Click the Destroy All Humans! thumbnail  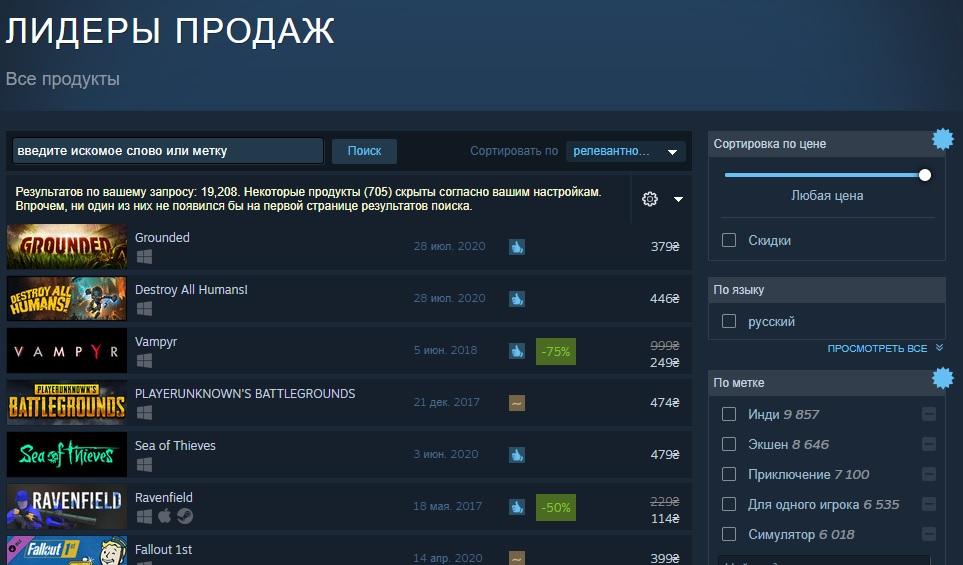coord(66,298)
